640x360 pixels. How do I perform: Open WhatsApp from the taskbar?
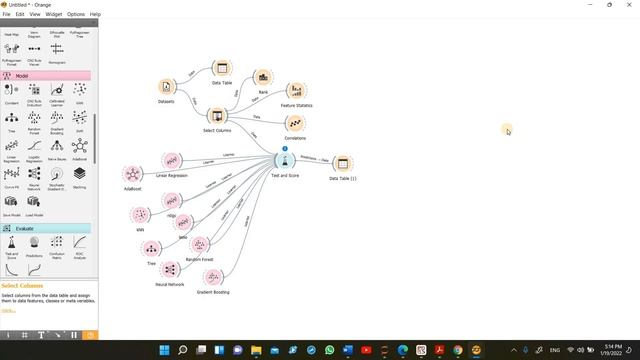click(329, 350)
